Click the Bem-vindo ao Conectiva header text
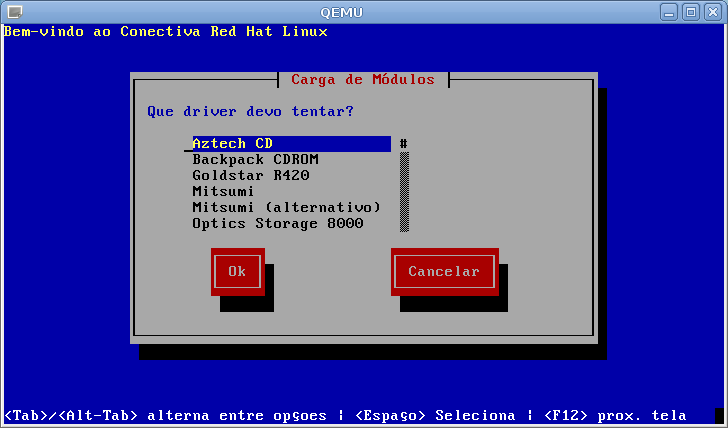 pyautogui.click(x=166, y=31)
